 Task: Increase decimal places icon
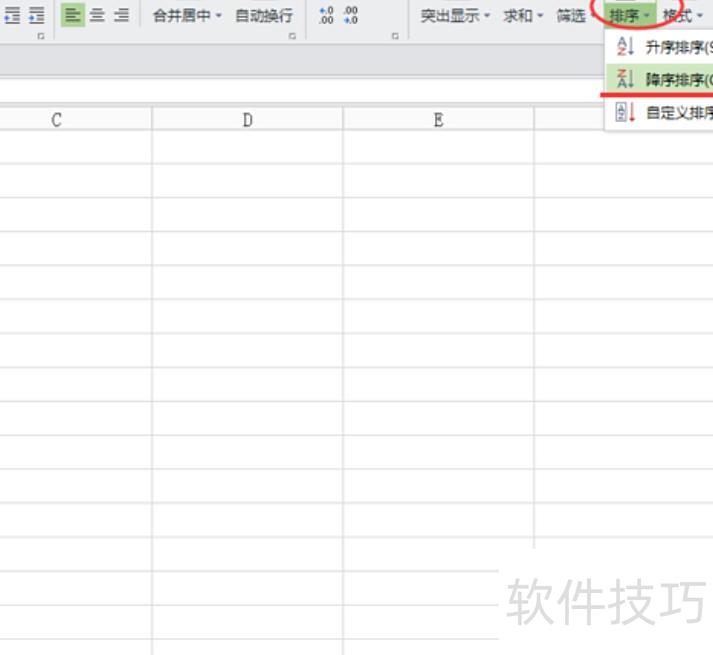click(x=326, y=15)
